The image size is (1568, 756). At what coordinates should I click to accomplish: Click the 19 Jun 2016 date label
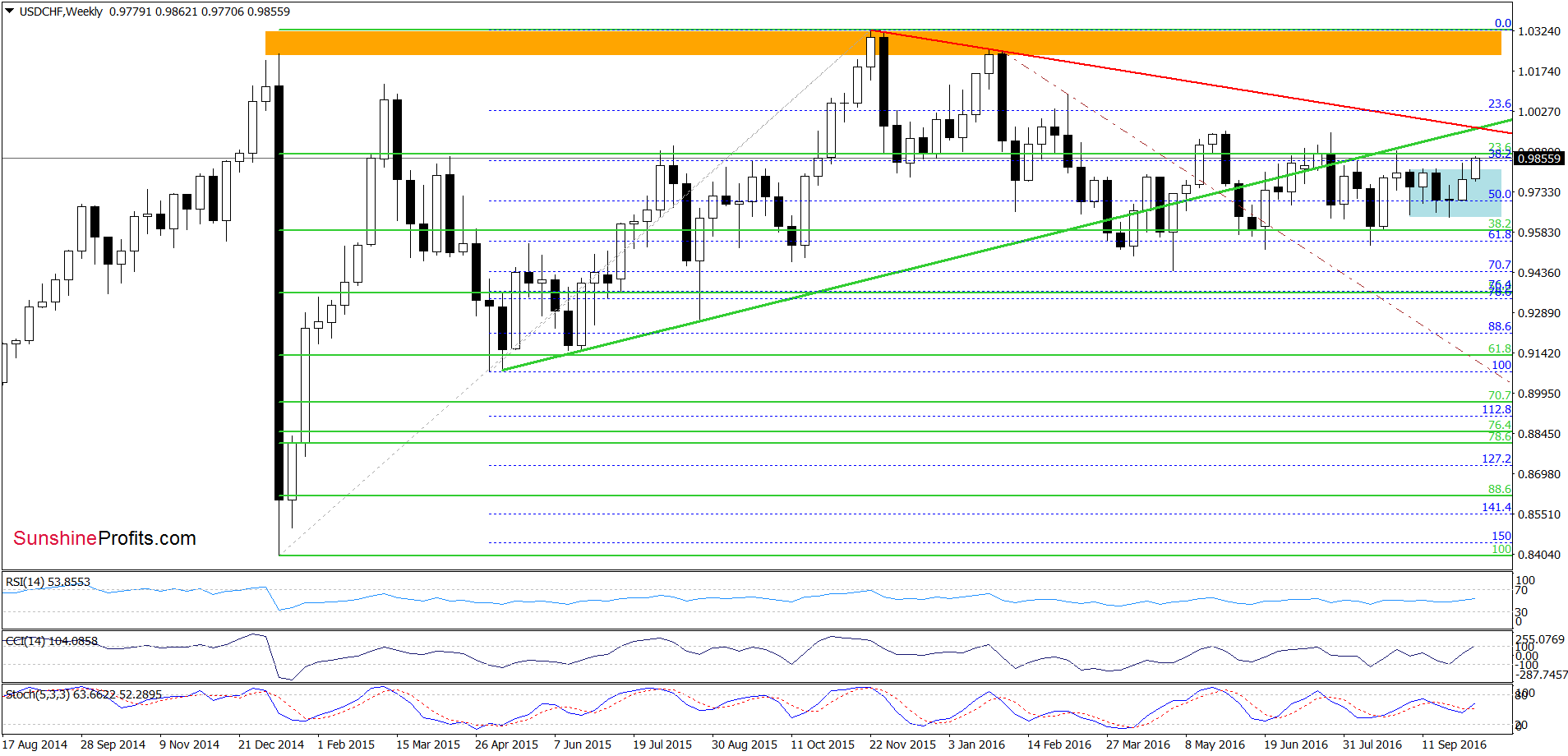point(1296,744)
